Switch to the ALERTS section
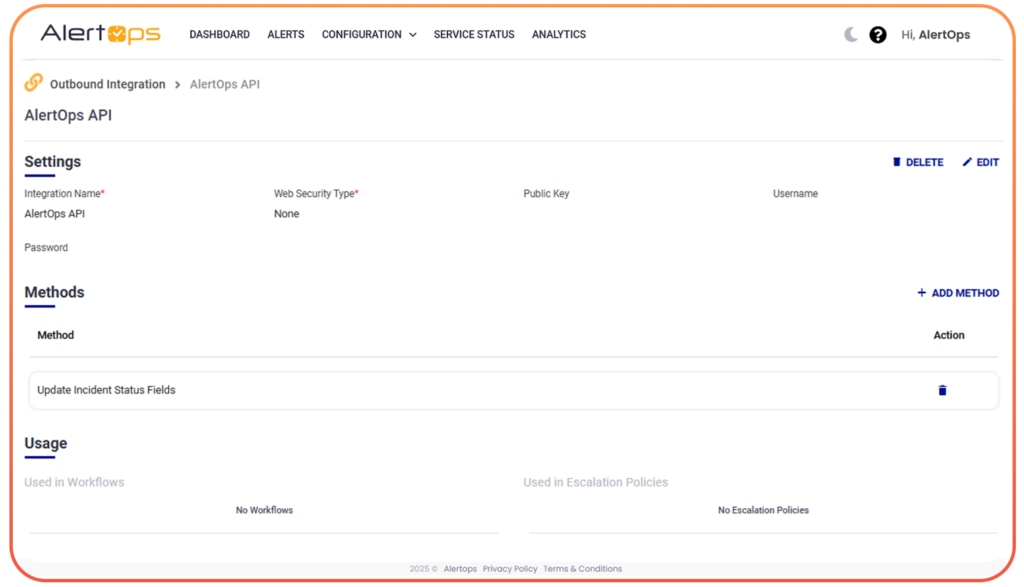The height and width of the screenshot is (587, 1024). (285, 34)
